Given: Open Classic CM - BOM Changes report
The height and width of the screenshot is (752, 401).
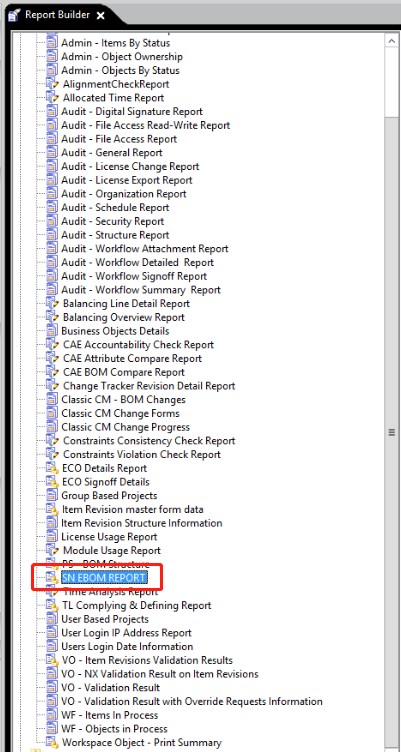Looking at the screenshot, I should 123,400.
